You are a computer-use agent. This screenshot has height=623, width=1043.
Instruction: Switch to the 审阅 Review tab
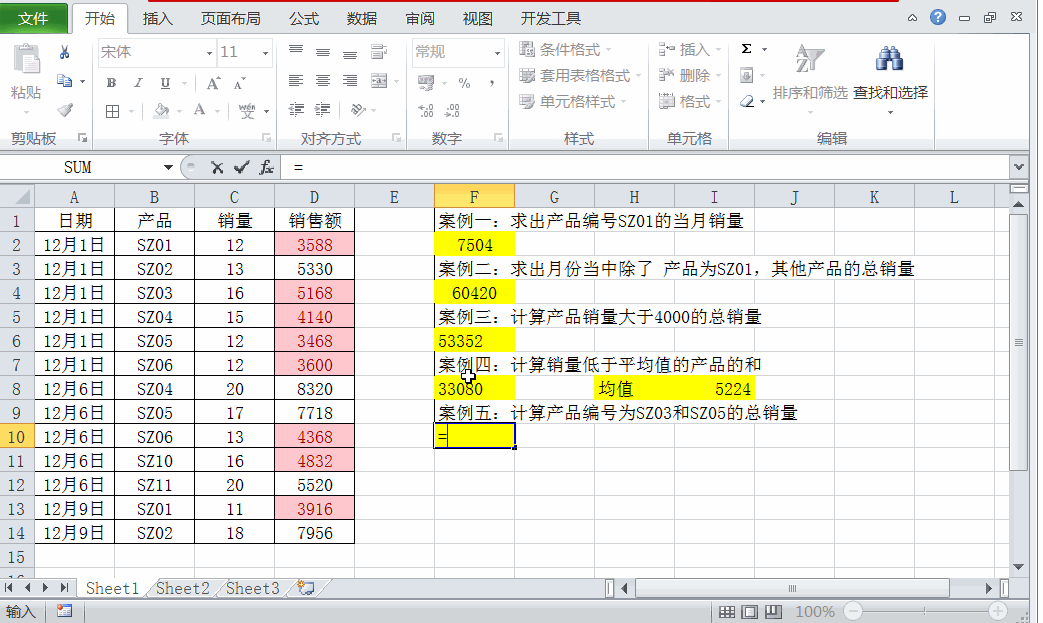(x=420, y=19)
